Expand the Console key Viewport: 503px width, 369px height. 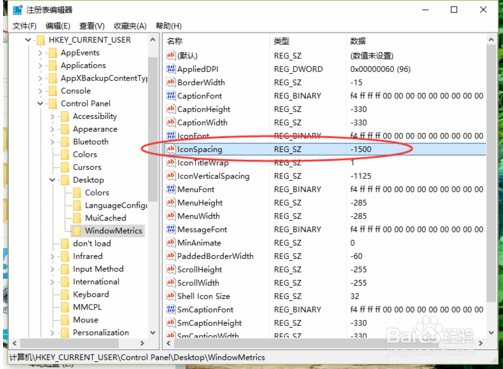(x=40, y=91)
